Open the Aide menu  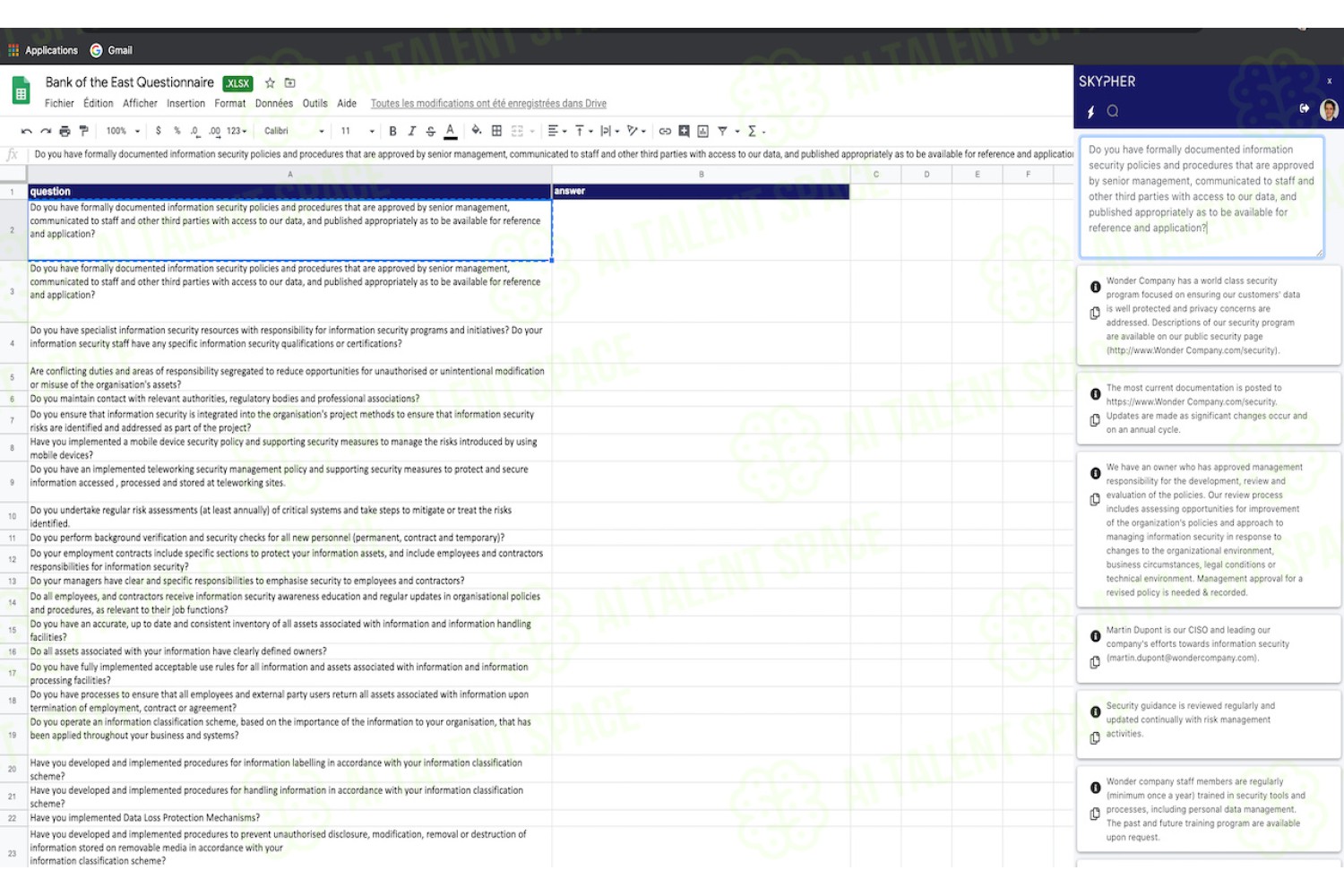(x=347, y=104)
